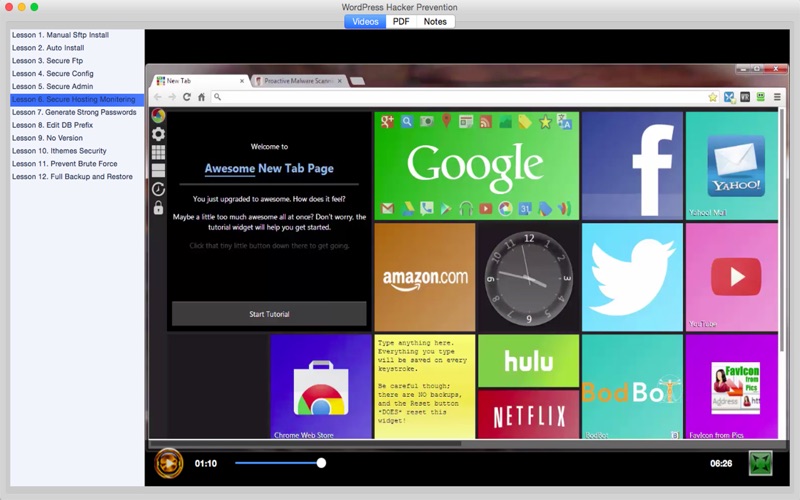Select the Videos tab
Image resolution: width=800 pixels, height=500 pixels.
365,21
